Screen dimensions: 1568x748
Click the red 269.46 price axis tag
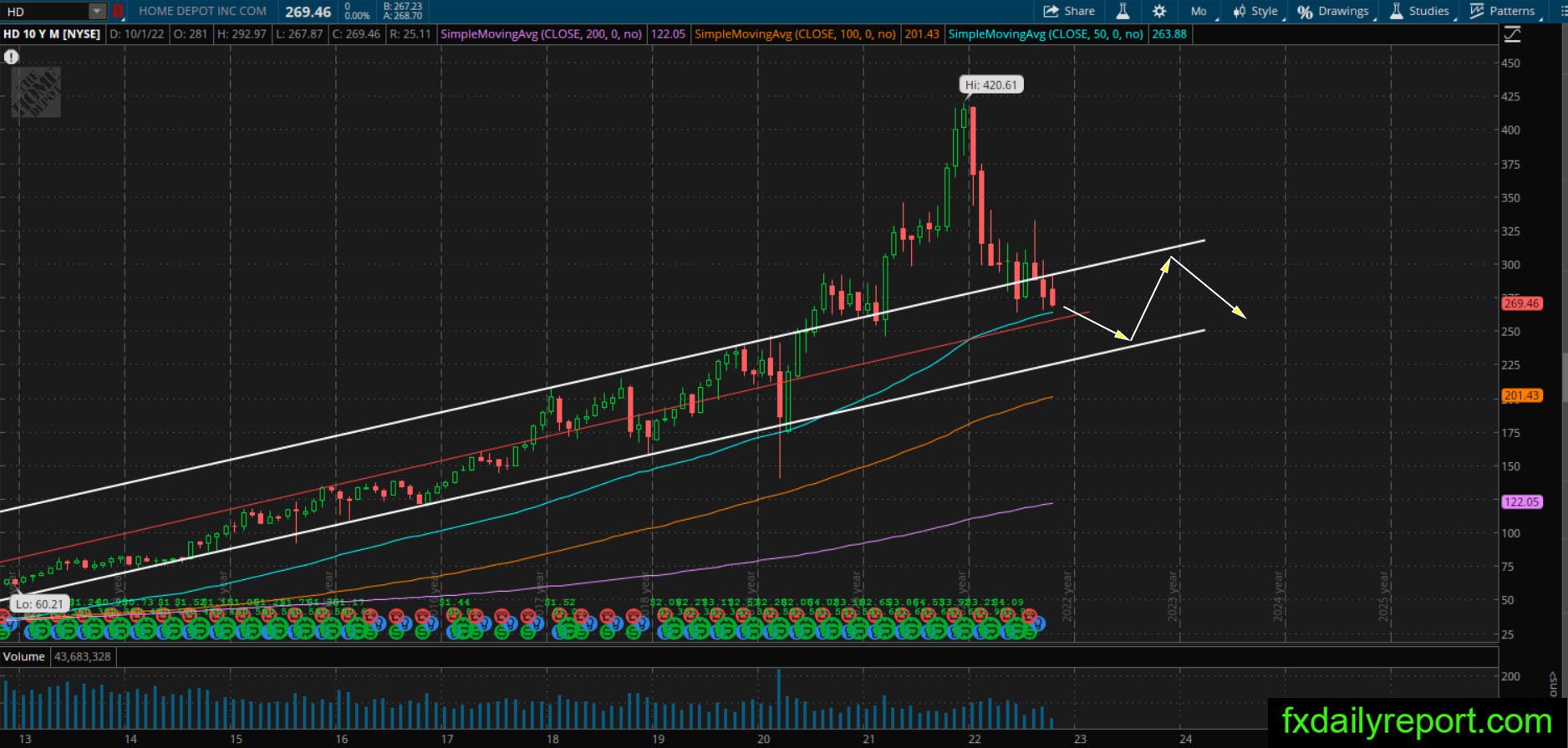tap(1521, 303)
